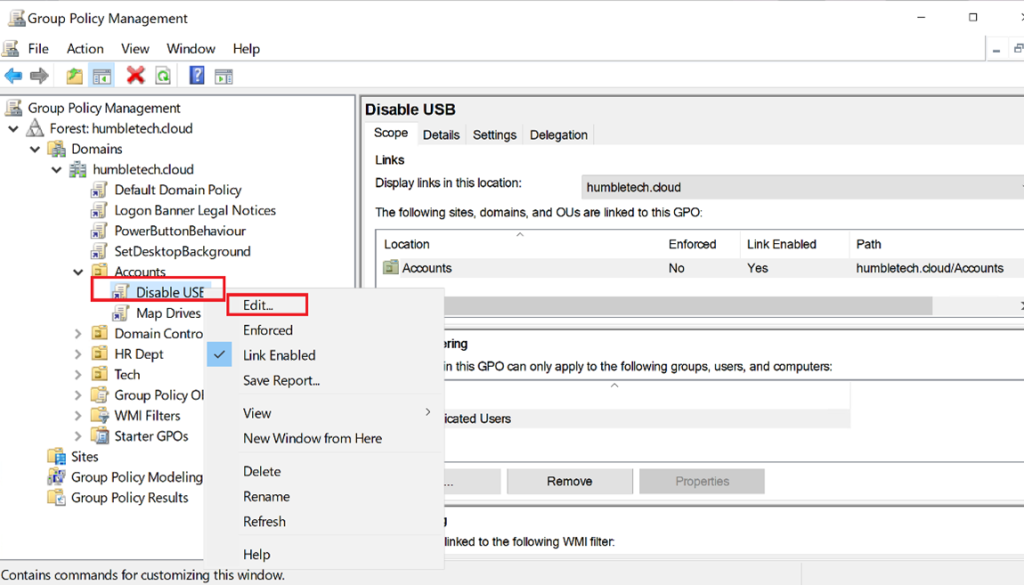This screenshot has height=585, width=1024.
Task: Click the Logon Banner Legal Notices icon
Action: point(99,210)
